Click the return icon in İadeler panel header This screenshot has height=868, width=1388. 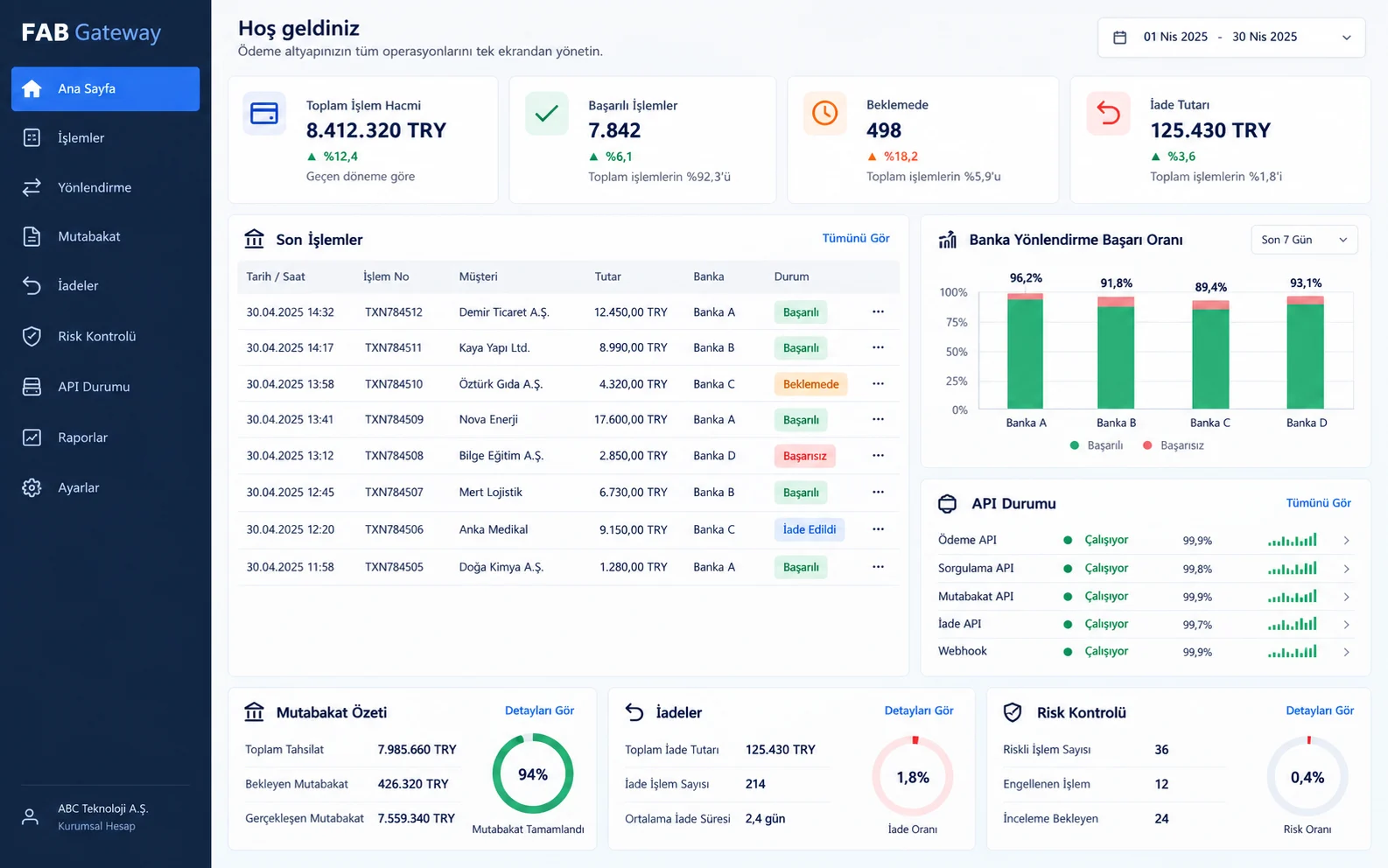634,712
